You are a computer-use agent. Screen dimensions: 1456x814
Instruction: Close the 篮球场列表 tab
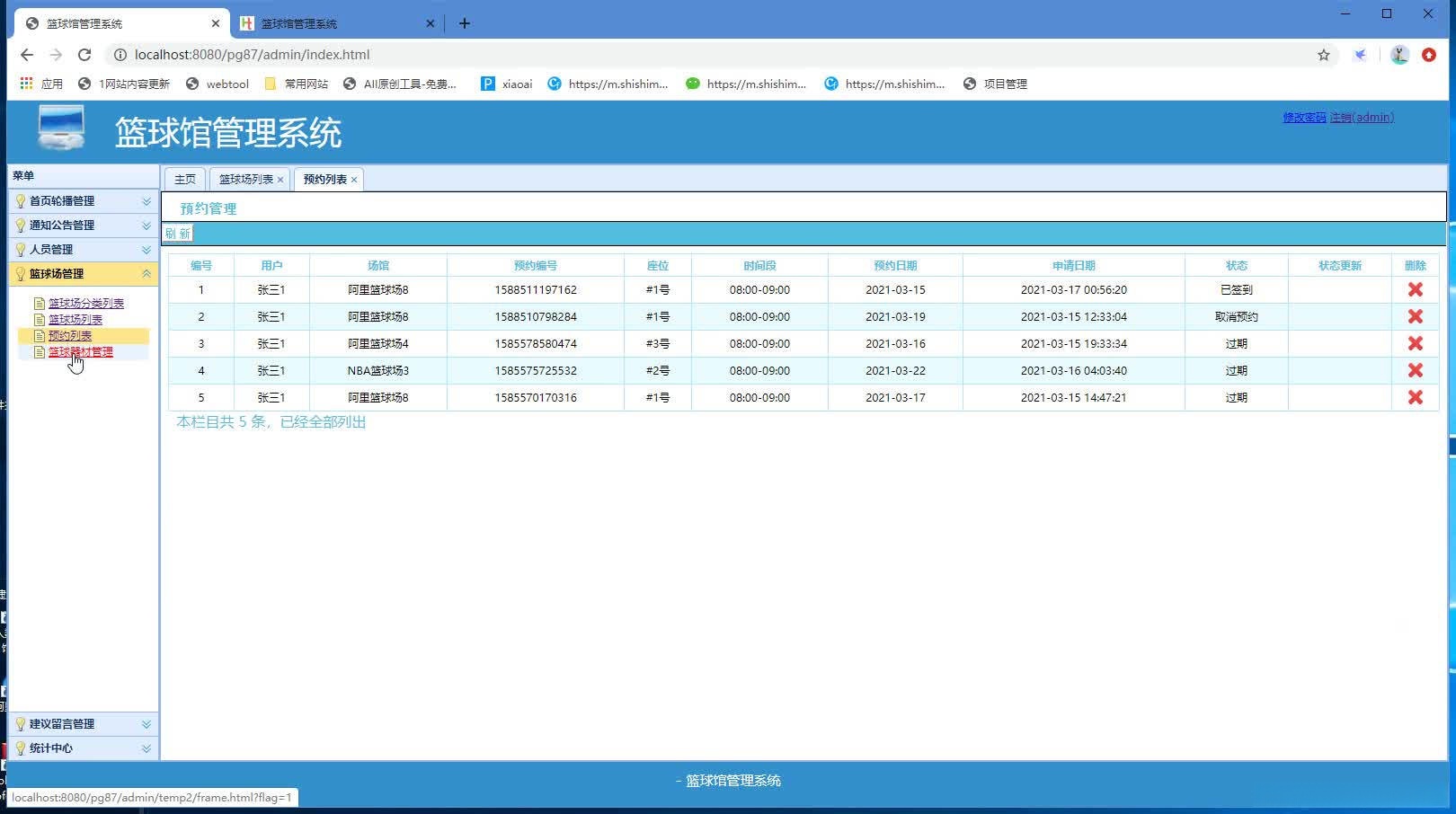pyautogui.click(x=280, y=180)
